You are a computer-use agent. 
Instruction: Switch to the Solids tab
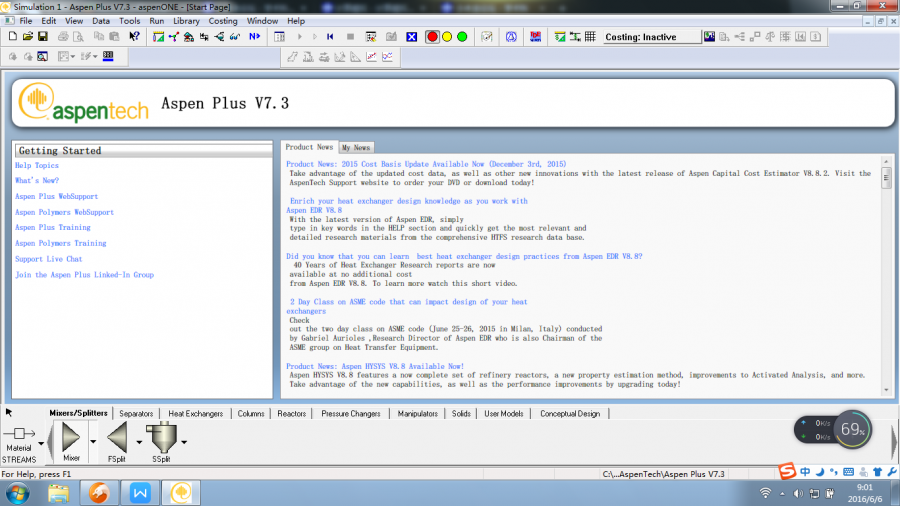click(461, 414)
